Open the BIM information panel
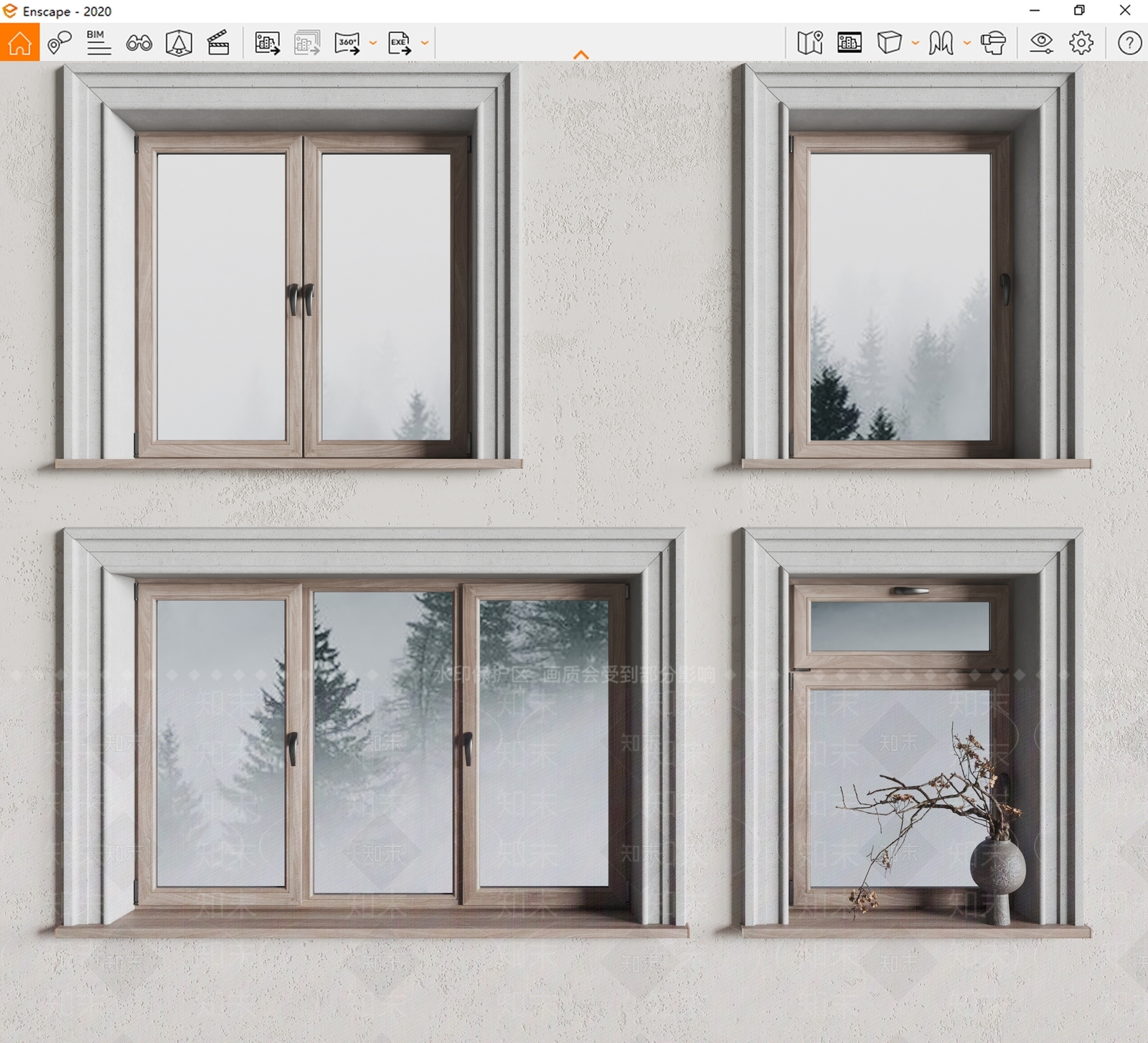 [99, 43]
